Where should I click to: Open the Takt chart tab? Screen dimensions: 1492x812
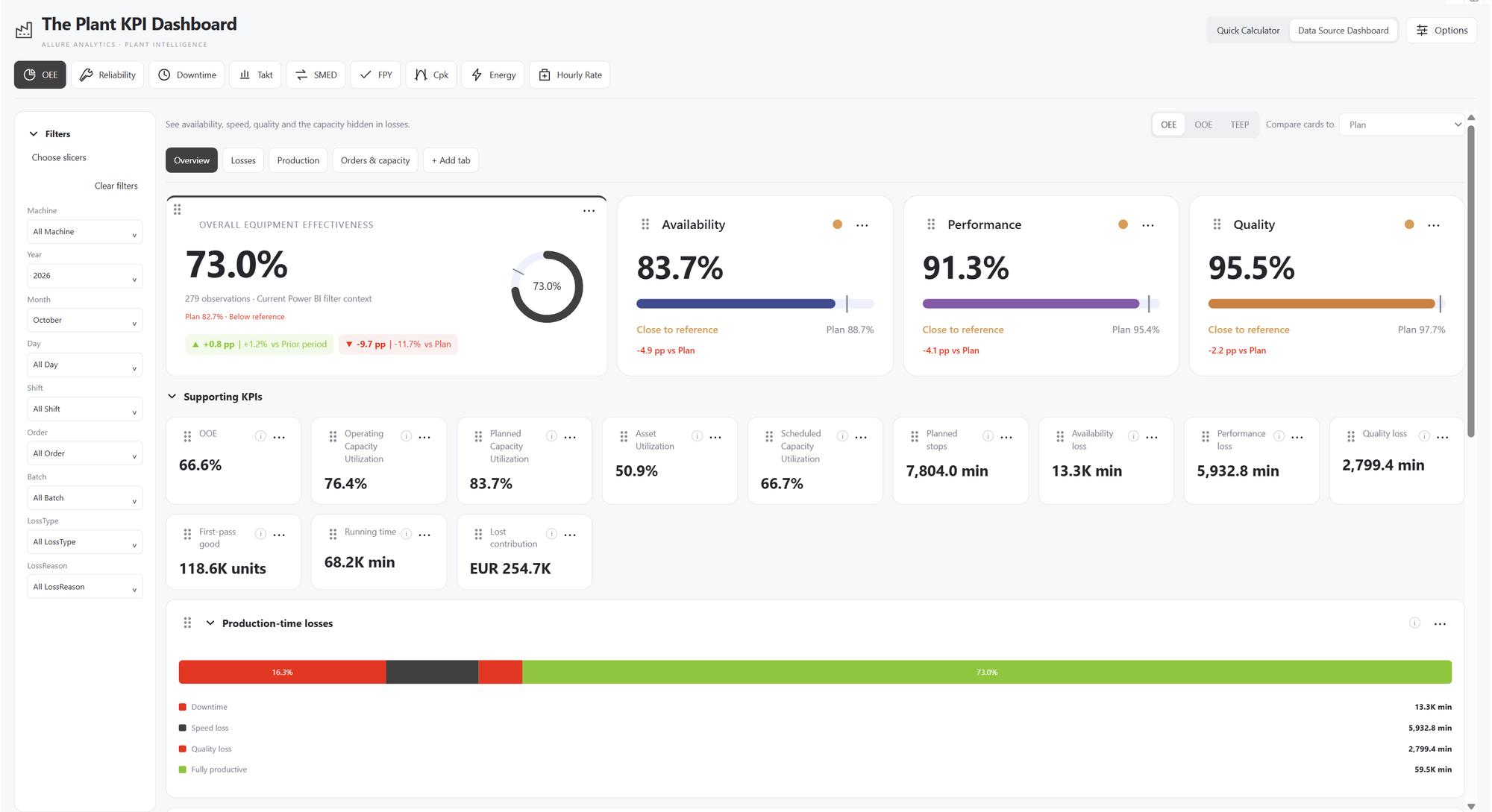(255, 75)
